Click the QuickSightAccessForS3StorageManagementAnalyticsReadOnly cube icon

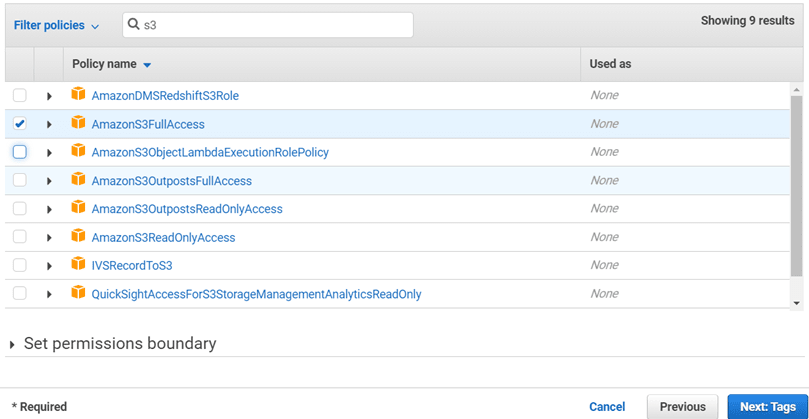[x=78, y=293]
